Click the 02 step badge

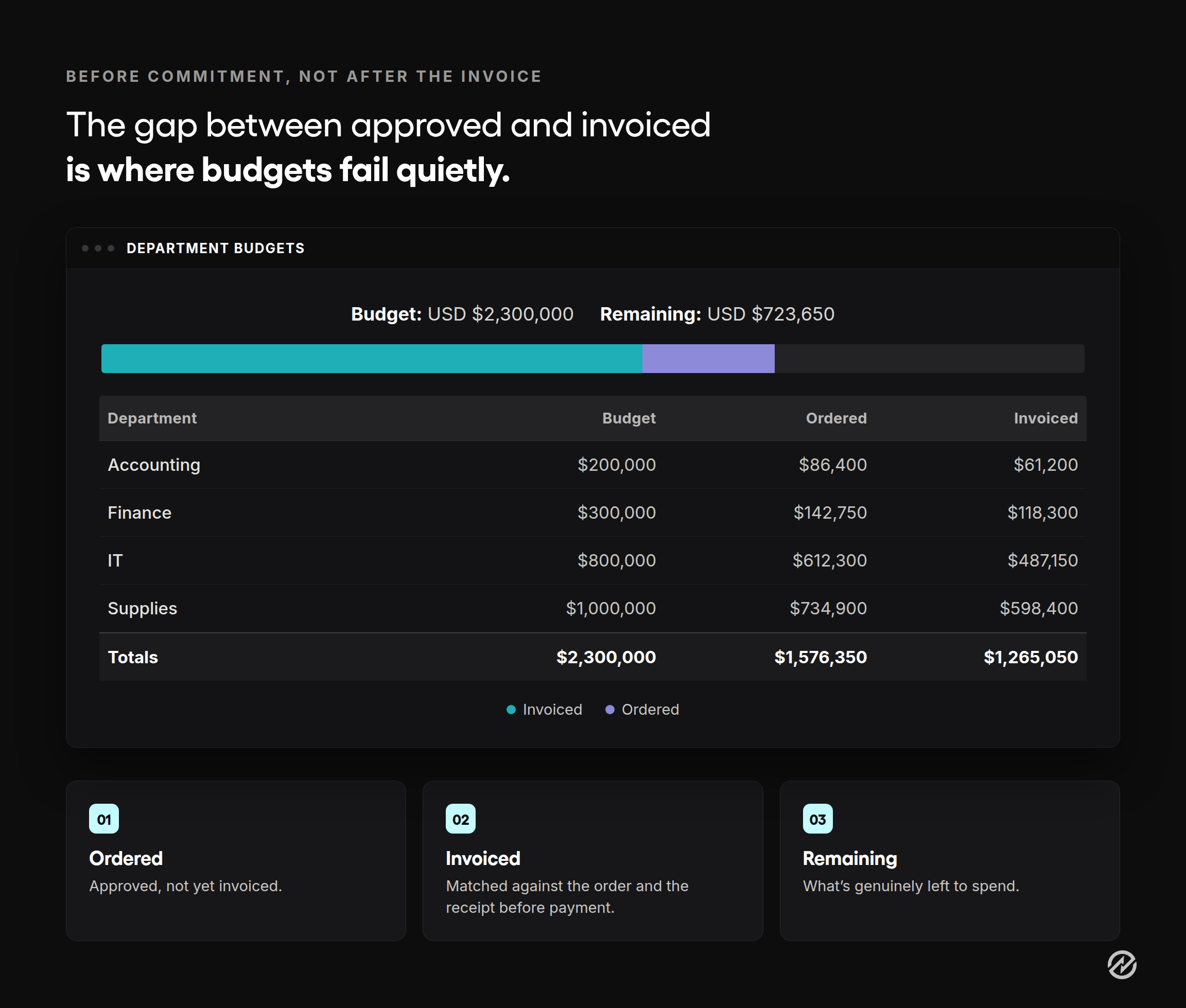[x=461, y=819]
